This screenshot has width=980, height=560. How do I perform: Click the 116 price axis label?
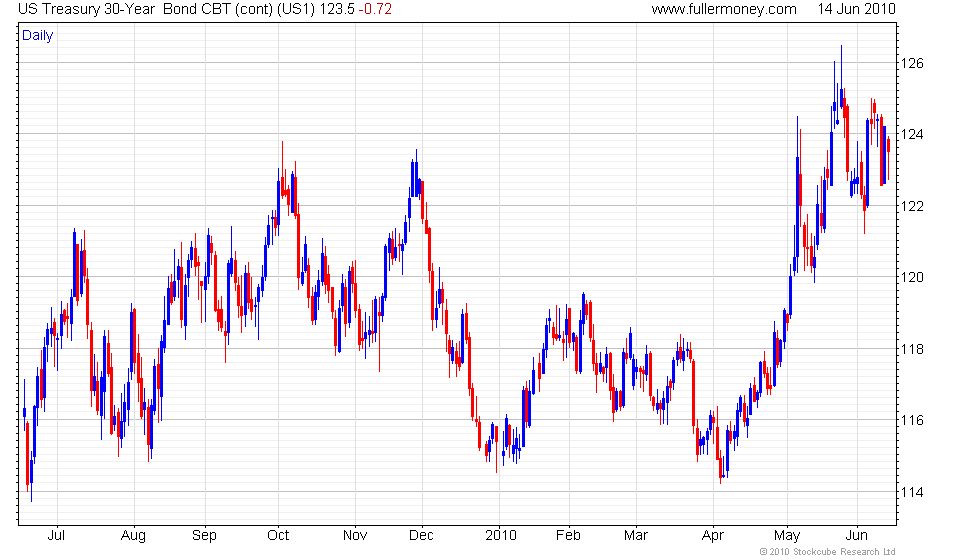911,421
